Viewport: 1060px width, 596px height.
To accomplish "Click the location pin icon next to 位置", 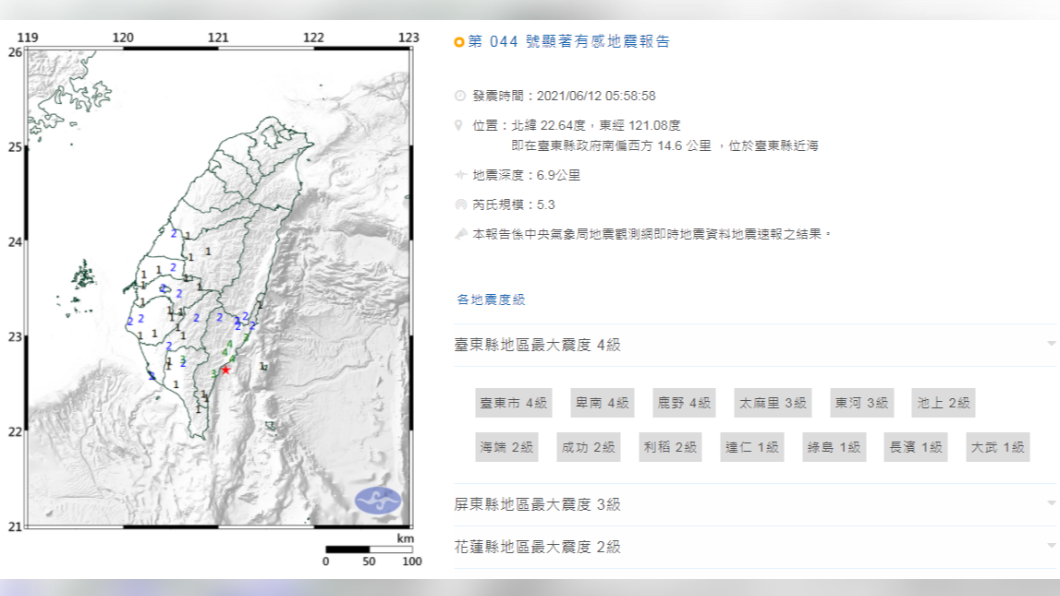I will click(459, 125).
